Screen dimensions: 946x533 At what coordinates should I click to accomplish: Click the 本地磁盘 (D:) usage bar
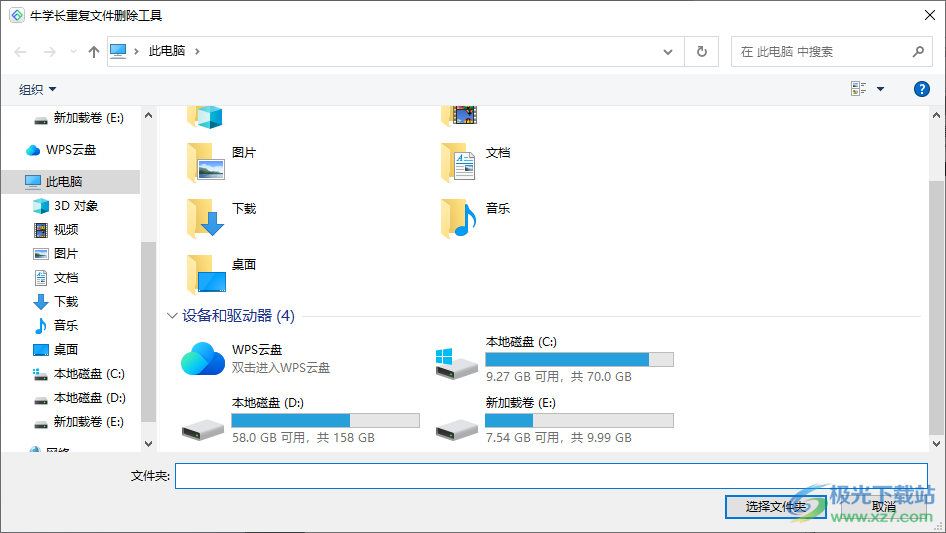325,421
